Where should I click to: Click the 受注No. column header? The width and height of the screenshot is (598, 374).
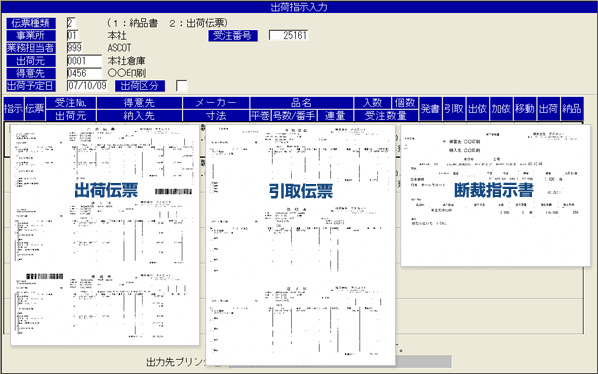[x=71, y=103]
